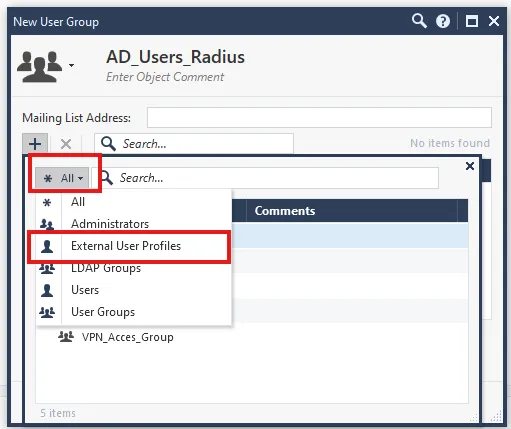Select Users filter option

[x=133, y=290]
